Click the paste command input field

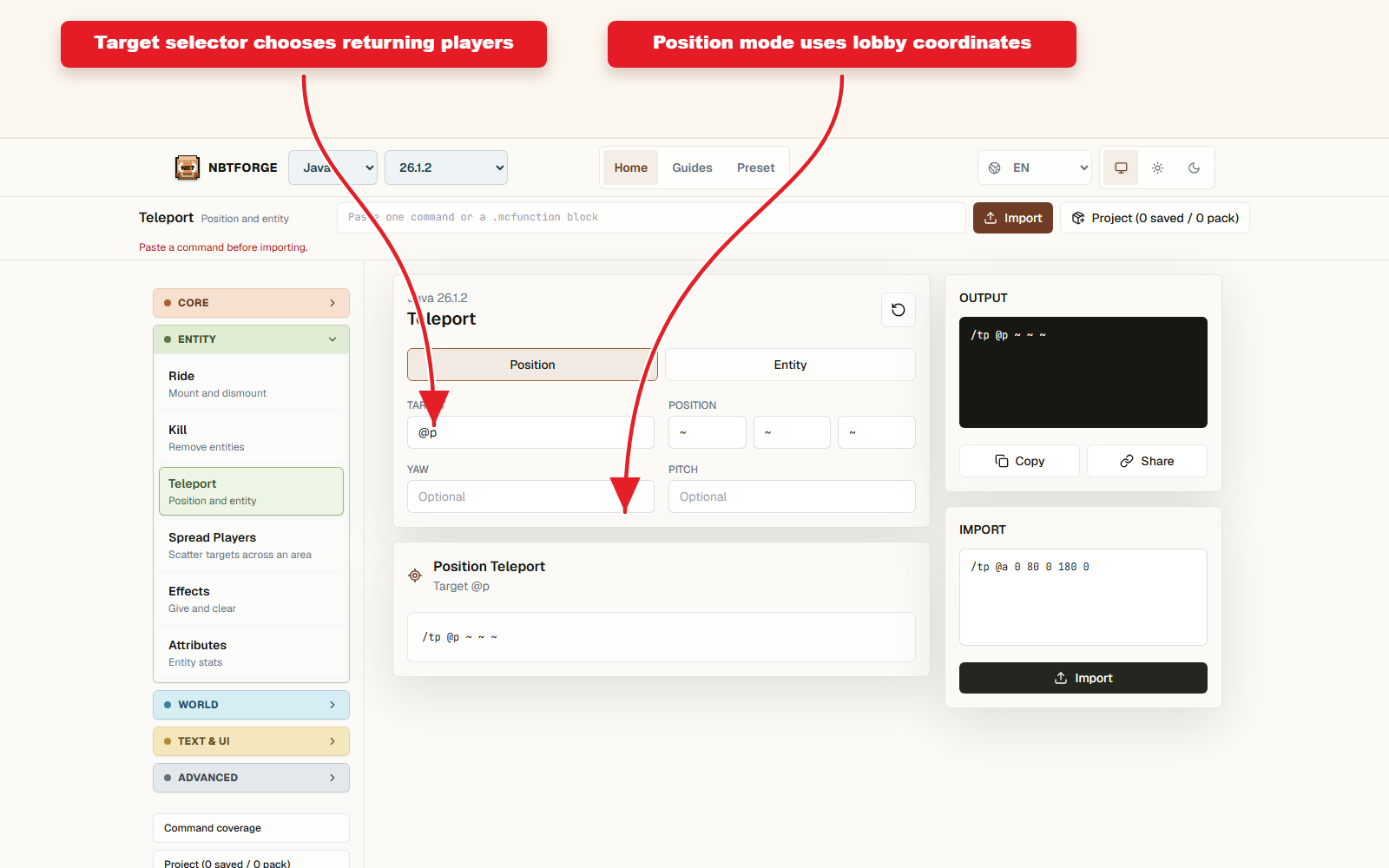click(x=651, y=218)
